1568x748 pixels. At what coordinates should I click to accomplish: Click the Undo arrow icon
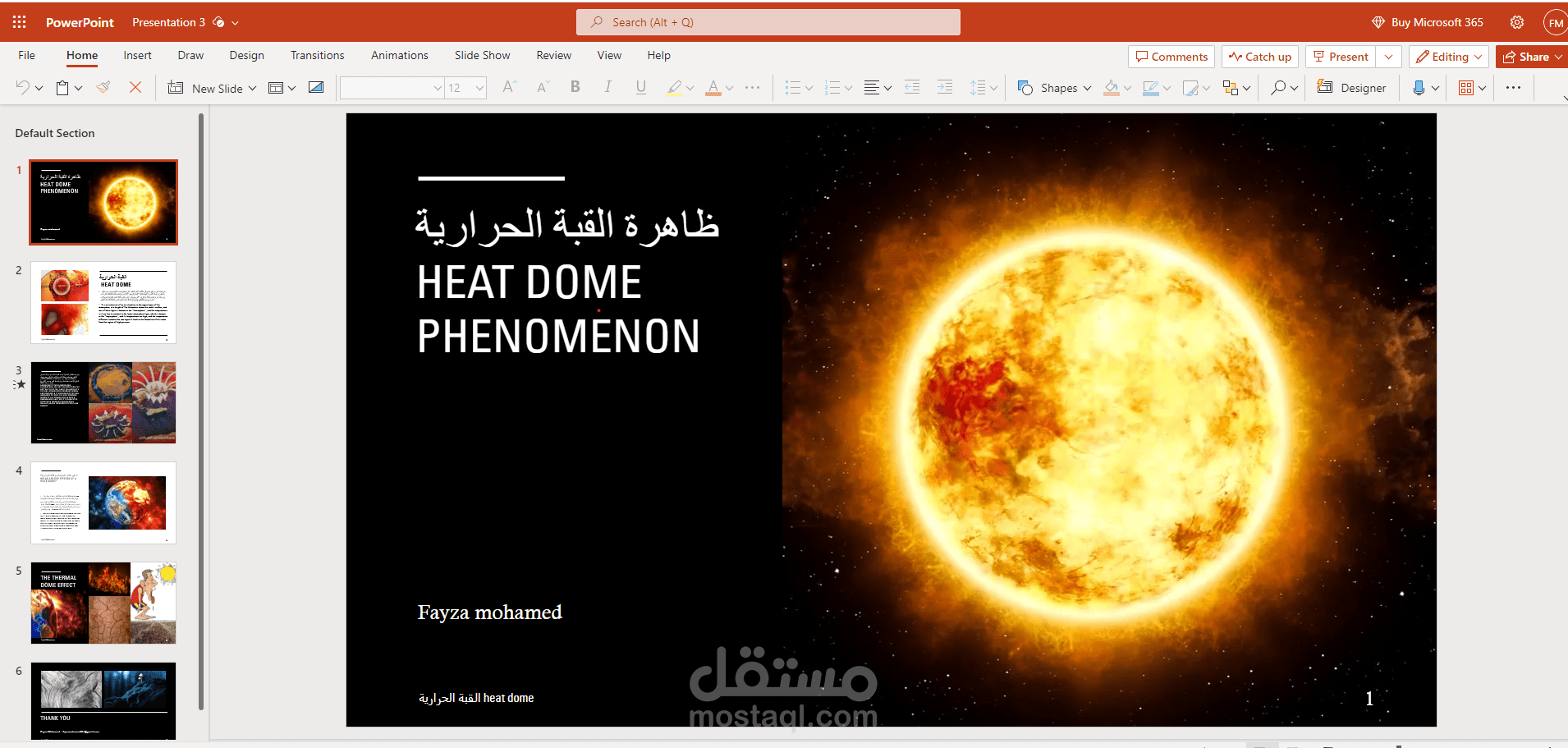(x=23, y=87)
